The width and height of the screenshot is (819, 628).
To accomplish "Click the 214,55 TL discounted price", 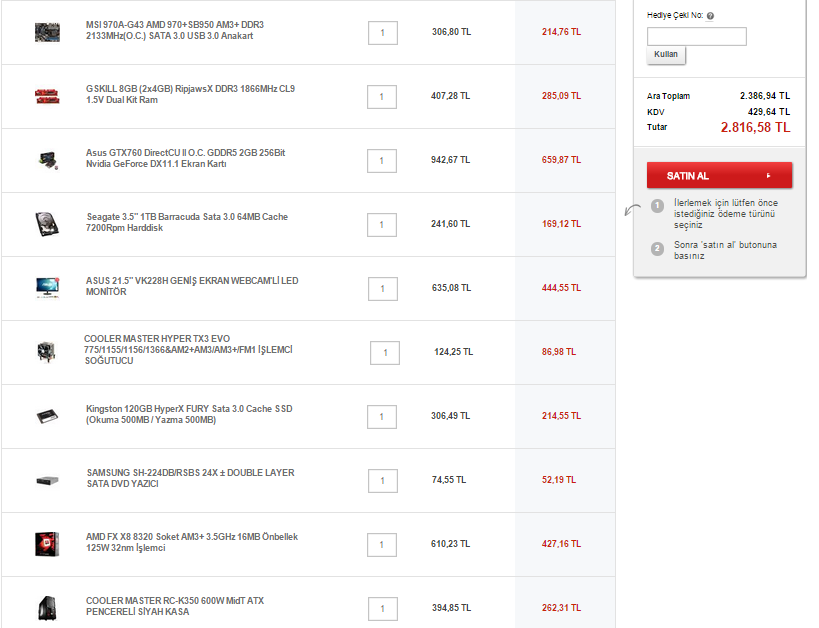I will [561, 416].
